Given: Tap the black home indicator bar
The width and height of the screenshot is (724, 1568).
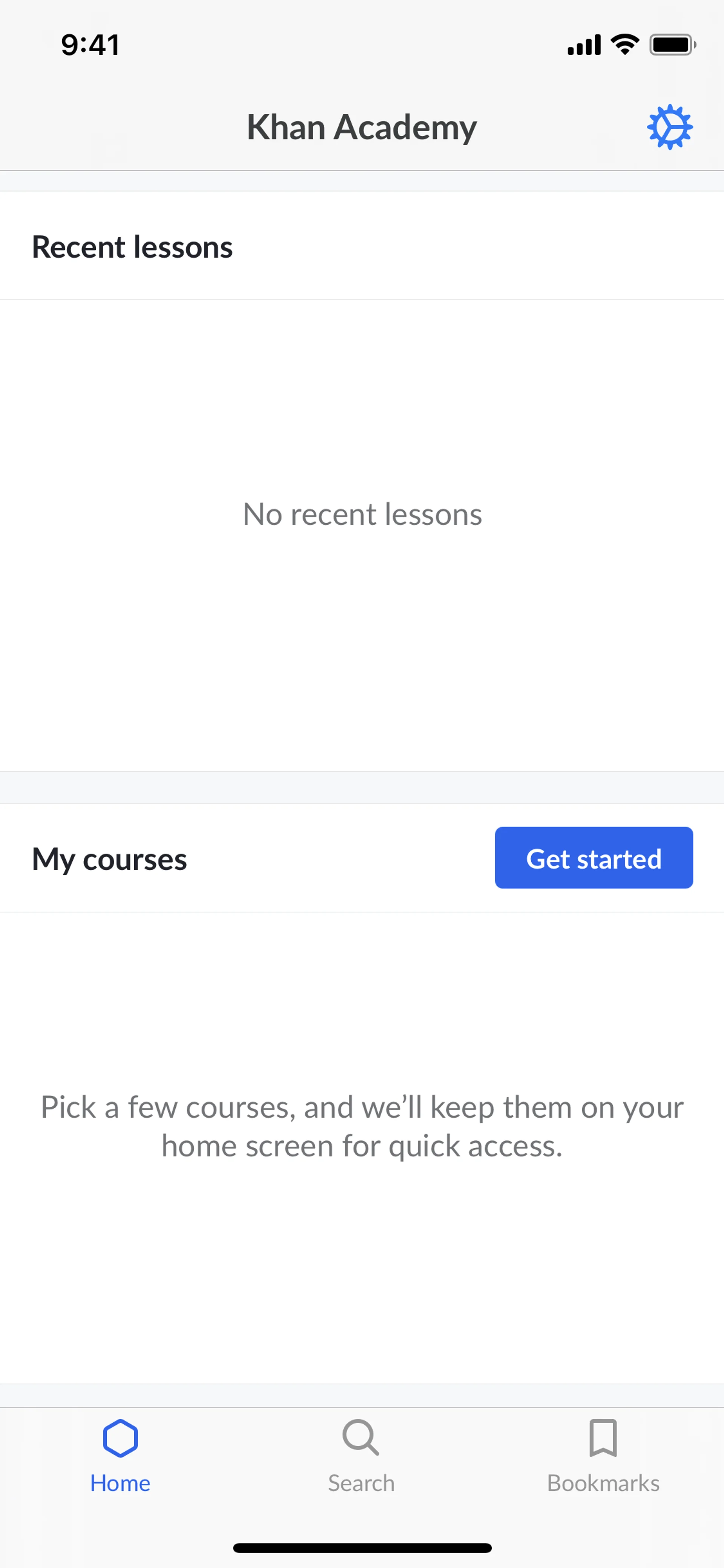Looking at the screenshot, I should [x=362, y=1548].
